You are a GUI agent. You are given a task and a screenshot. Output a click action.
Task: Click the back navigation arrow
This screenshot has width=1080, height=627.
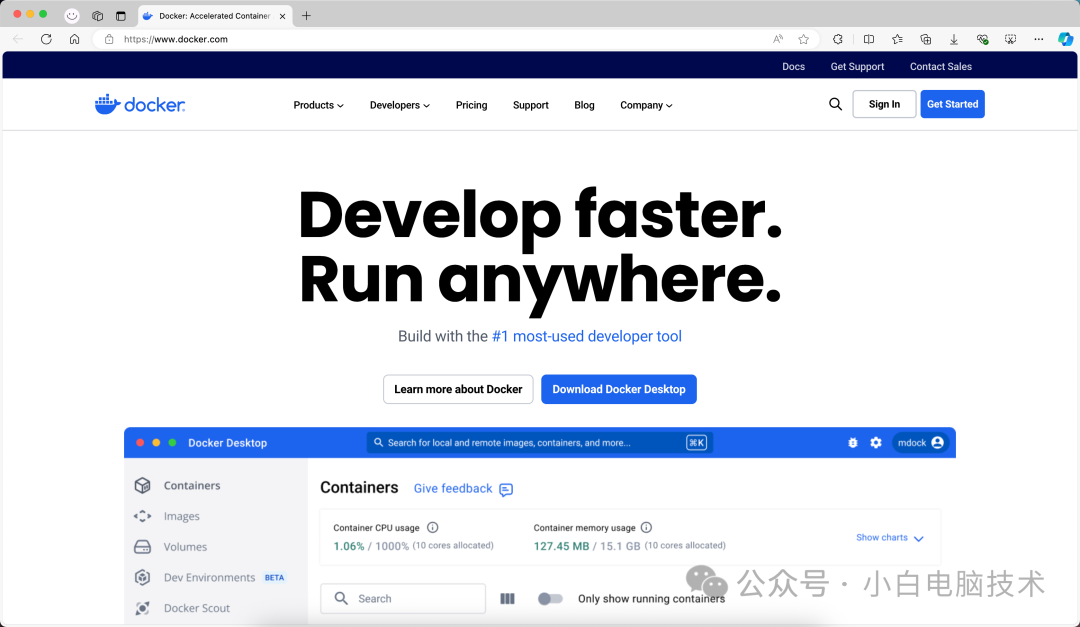[x=18, y=39]
